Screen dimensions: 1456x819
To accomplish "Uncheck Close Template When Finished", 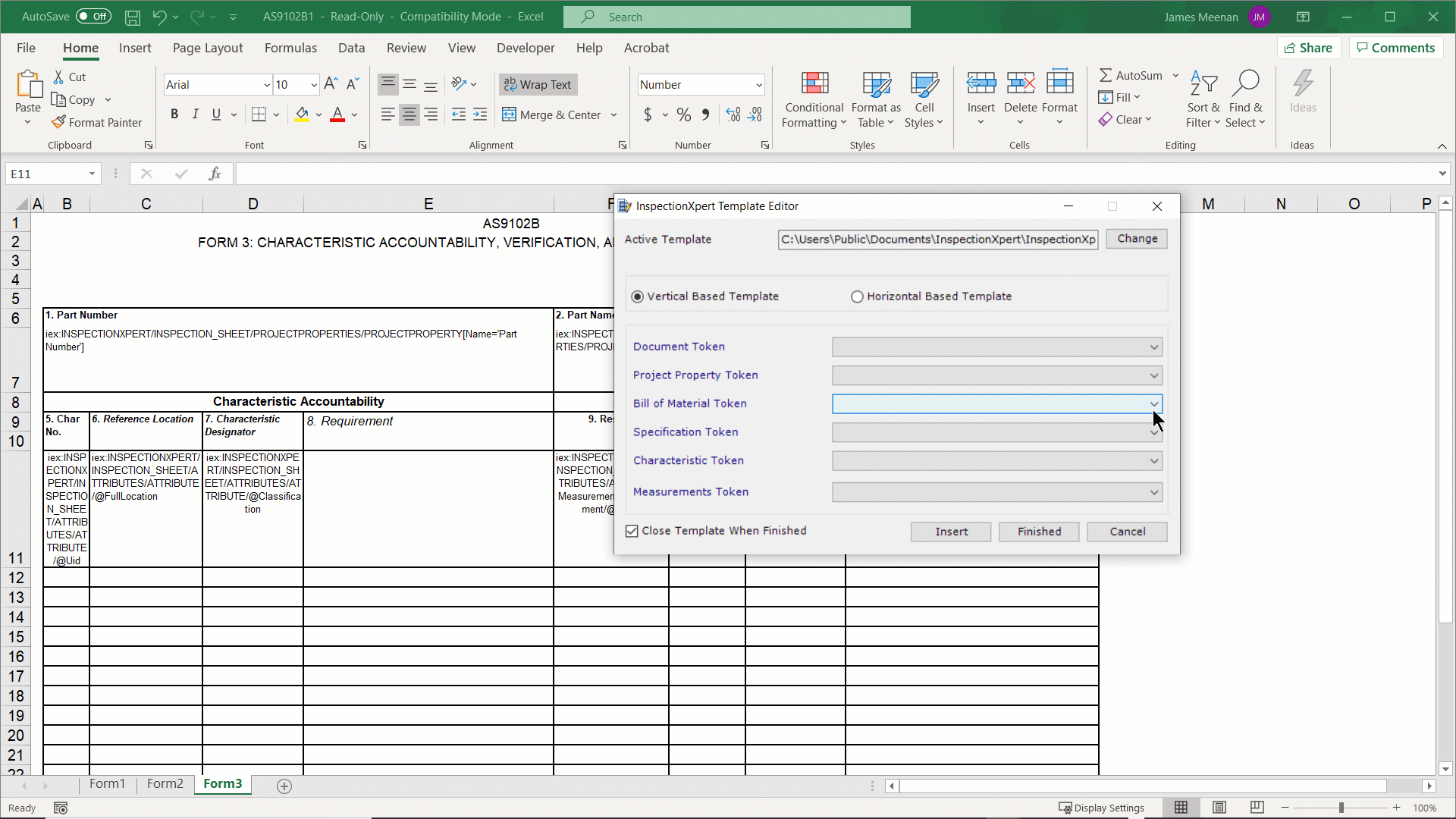I will click(x=632, y=531).
